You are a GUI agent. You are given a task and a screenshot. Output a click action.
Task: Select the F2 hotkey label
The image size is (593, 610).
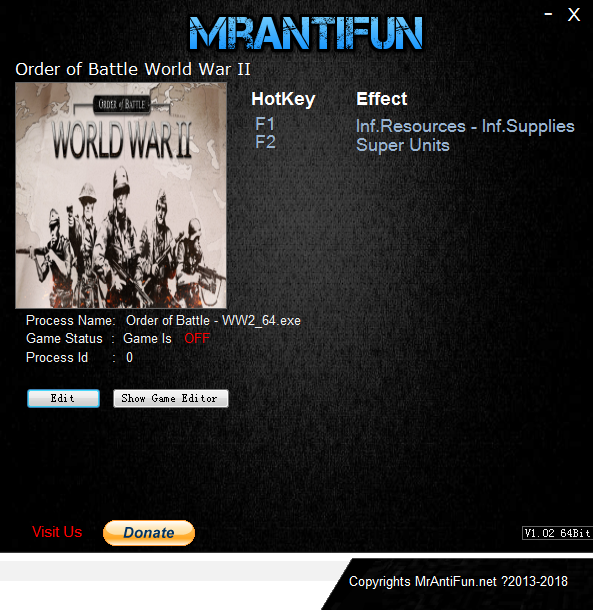point(265,142)
